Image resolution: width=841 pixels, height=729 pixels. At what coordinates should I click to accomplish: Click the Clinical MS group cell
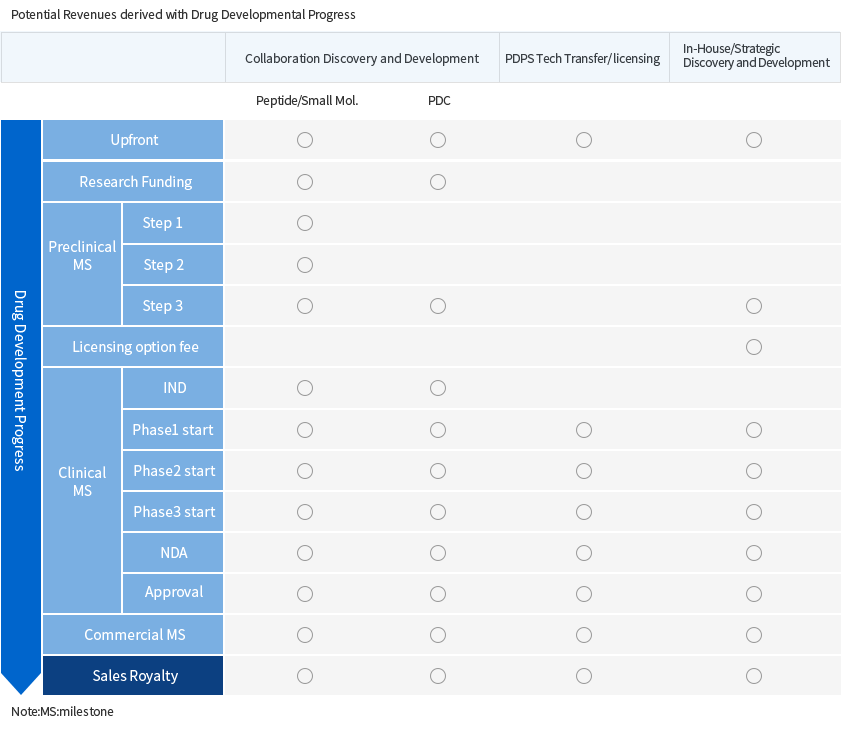[82, 481]
